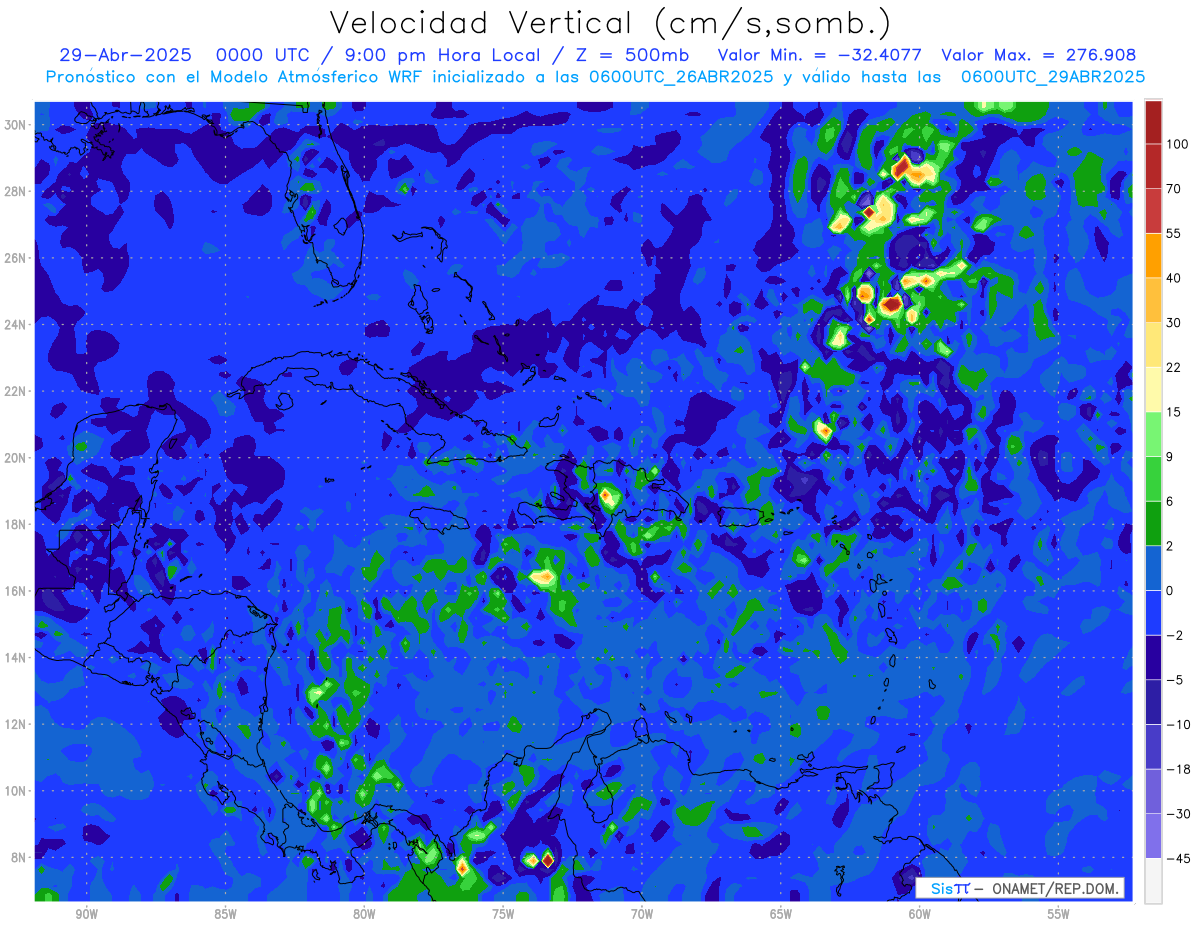Viewport: 1200px width, 927px height.
Task: Click the "8N" latitude label
Action: (20, 858)
